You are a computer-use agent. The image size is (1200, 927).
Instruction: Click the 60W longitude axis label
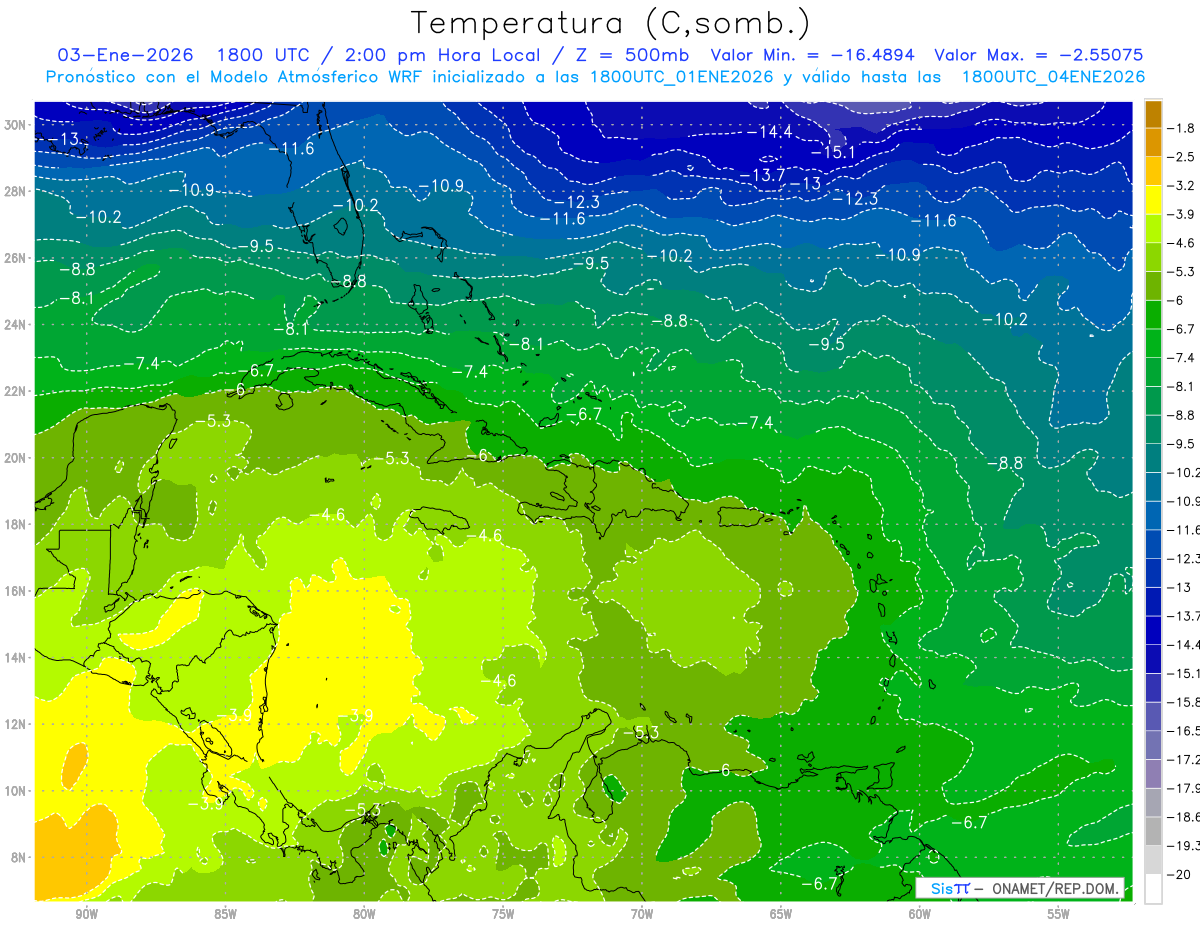(x=920, y=914)
